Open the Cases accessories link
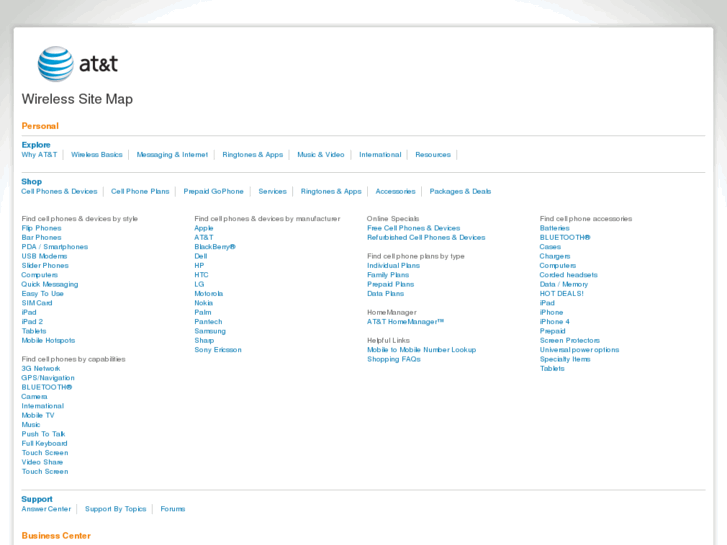Viewport: 727px width, 545px height. coord(550,246)
